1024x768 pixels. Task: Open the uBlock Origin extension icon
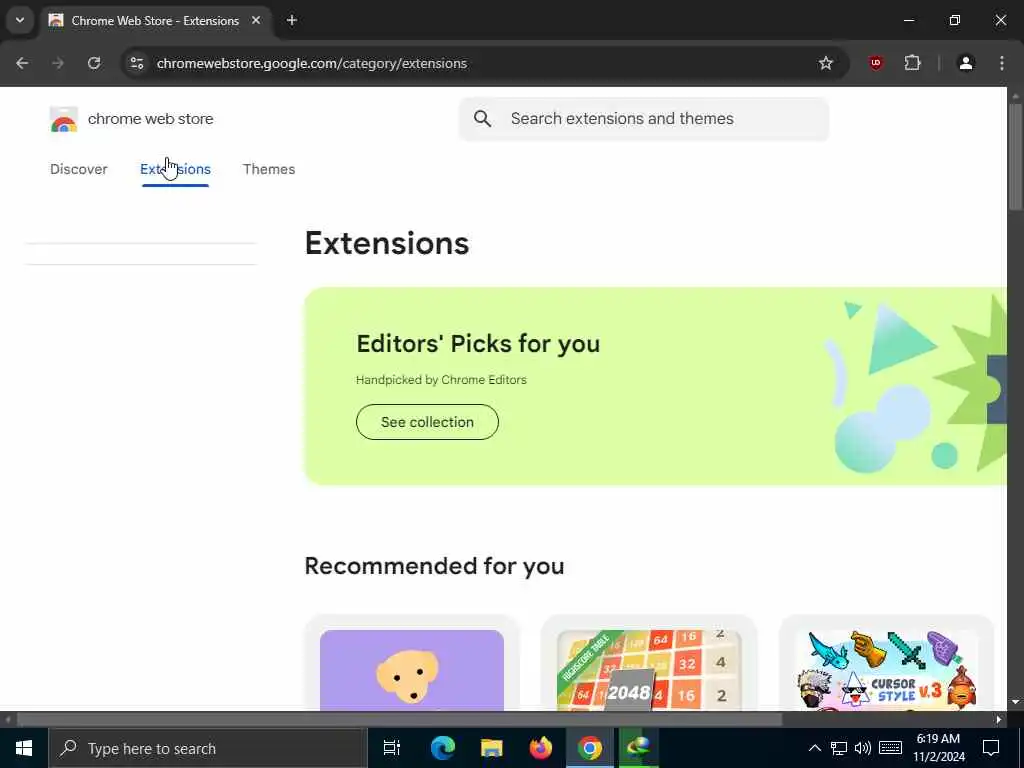[876, 63]
